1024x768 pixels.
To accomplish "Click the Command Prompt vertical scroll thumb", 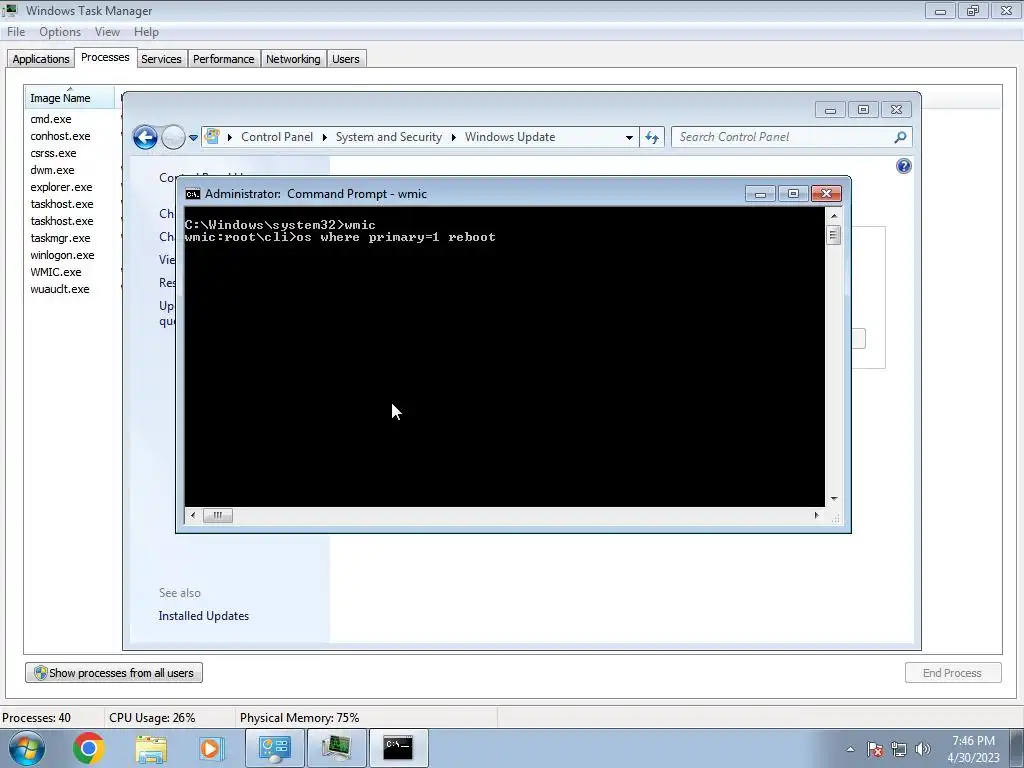I will click(833, 234).
